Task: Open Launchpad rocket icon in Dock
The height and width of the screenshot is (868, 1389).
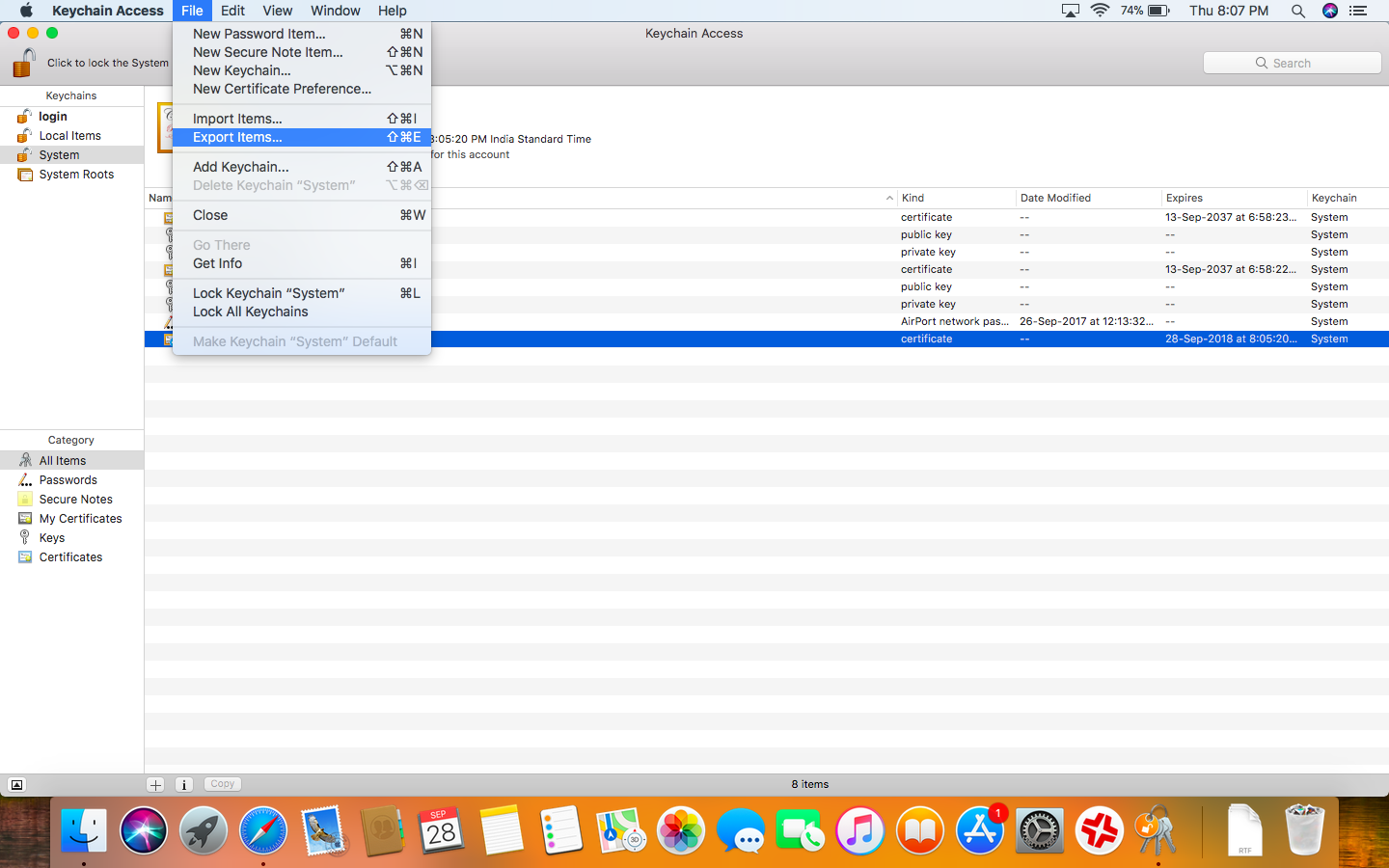Action: click(204, 830)
